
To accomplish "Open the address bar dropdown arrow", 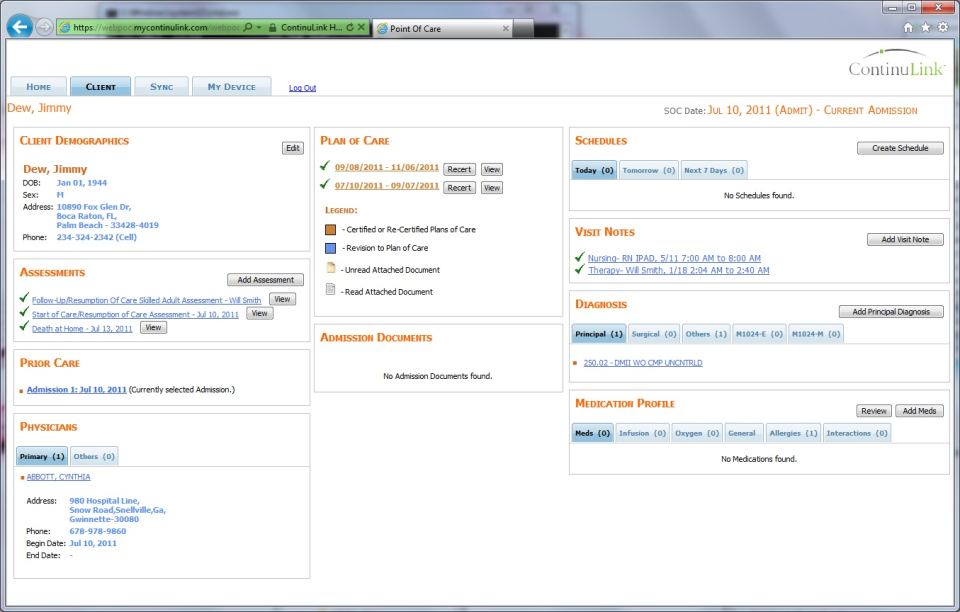I will point(259,28).
